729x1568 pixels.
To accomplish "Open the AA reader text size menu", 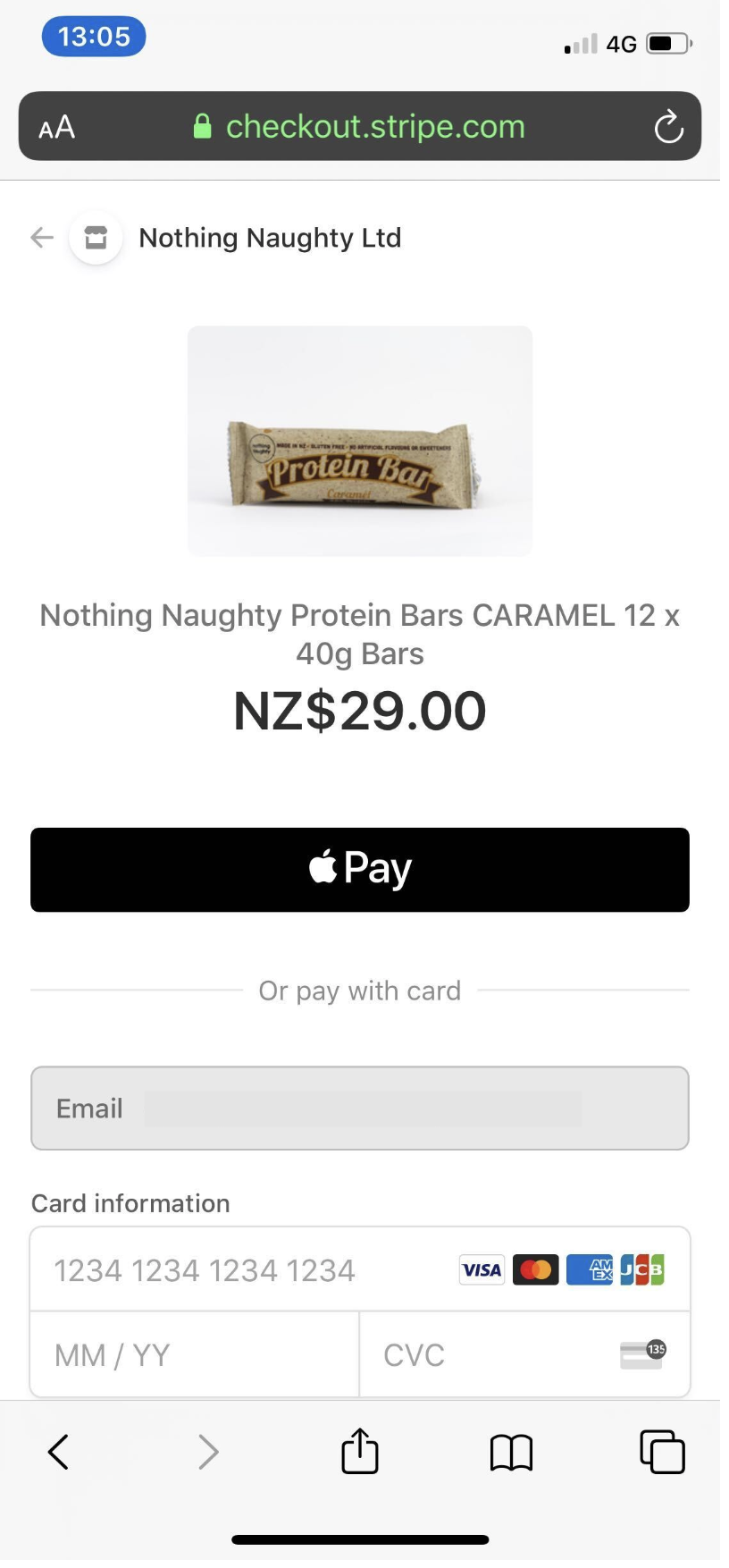I will coord(57,127).
